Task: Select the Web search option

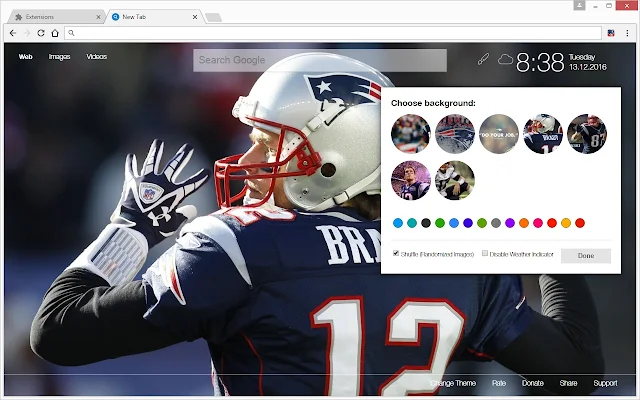Action: [25, 57]
